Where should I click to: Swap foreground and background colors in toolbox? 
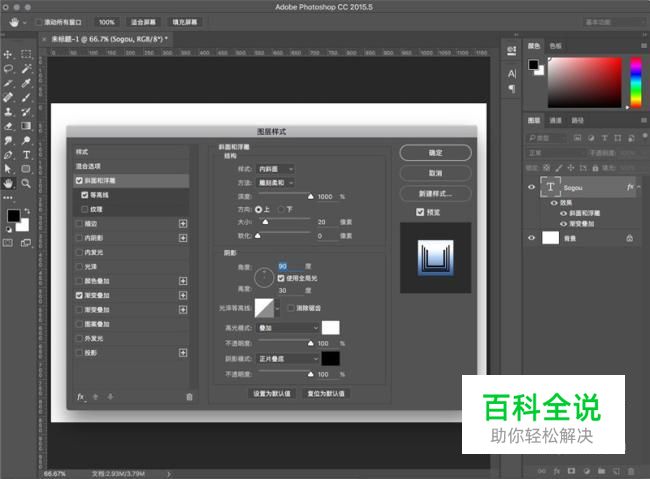27,211
